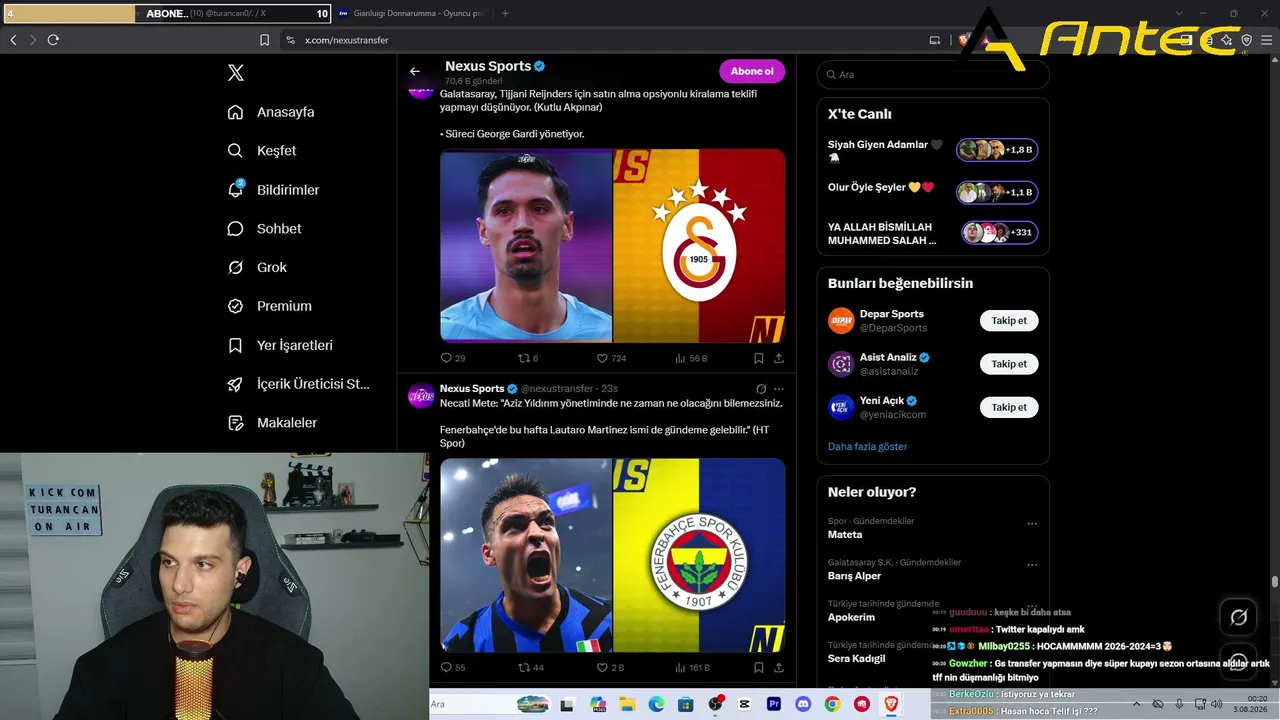1280x720 pixels.
Task: Open the Reijnders Galatasaray post image
Action: [613, 246]
